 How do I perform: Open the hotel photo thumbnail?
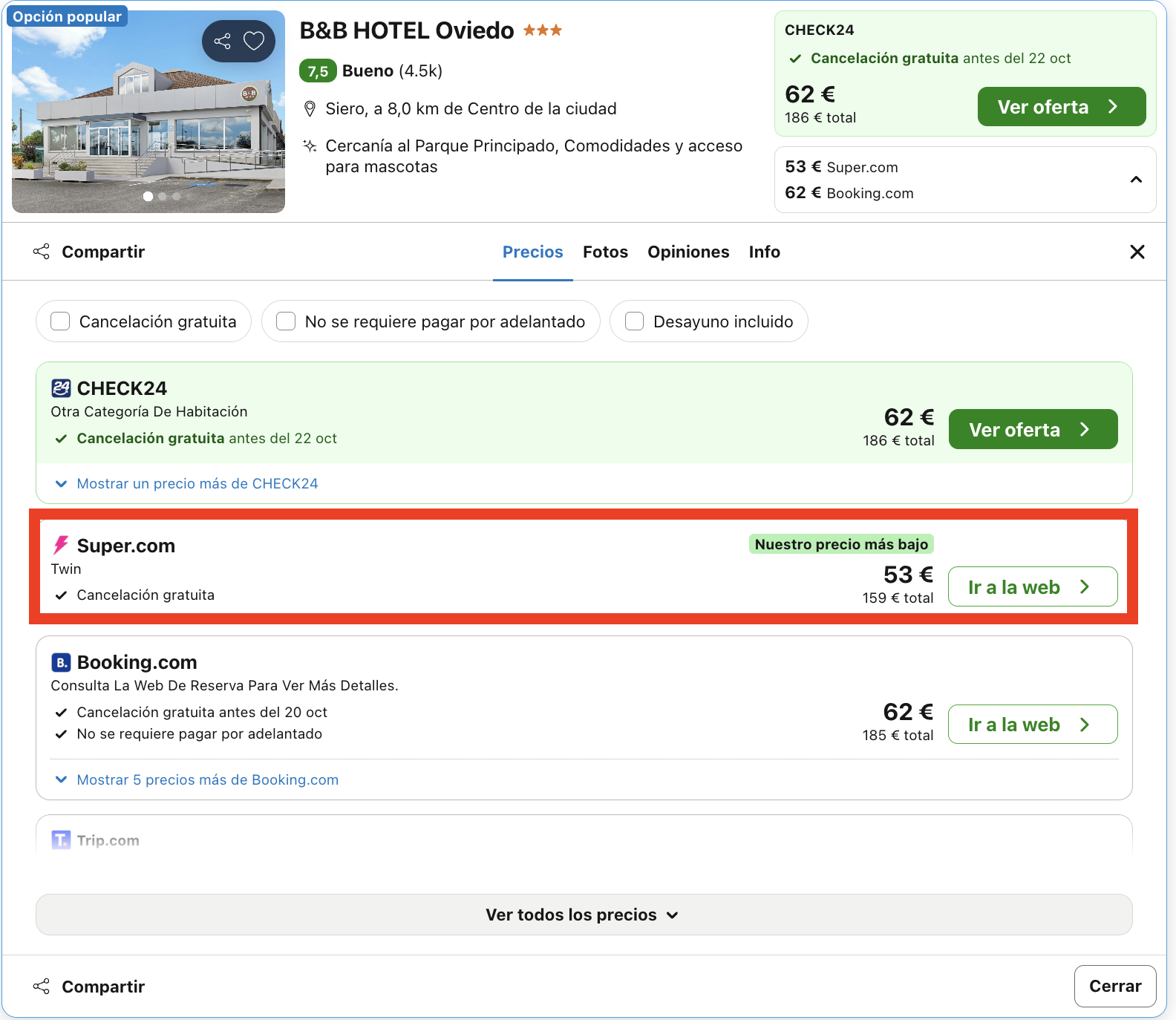click(x=148, y=111)
